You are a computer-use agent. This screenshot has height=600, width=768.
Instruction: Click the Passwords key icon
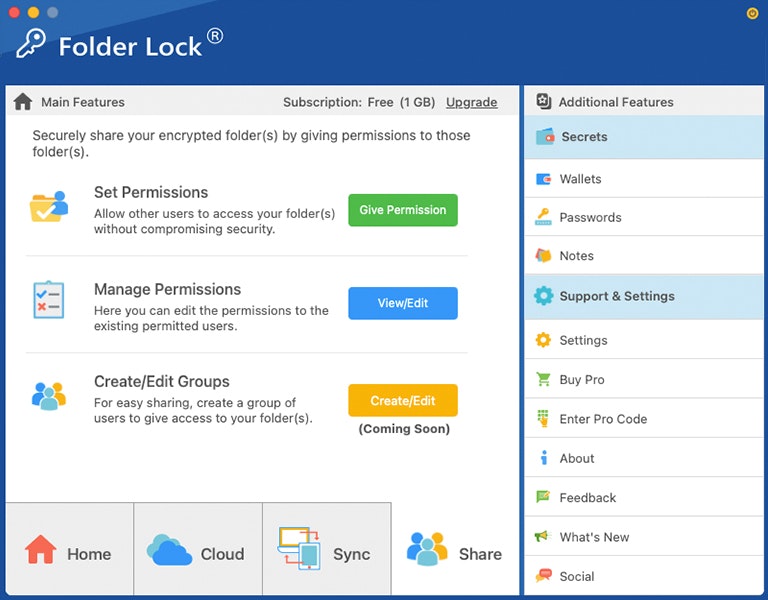[543, 217]
